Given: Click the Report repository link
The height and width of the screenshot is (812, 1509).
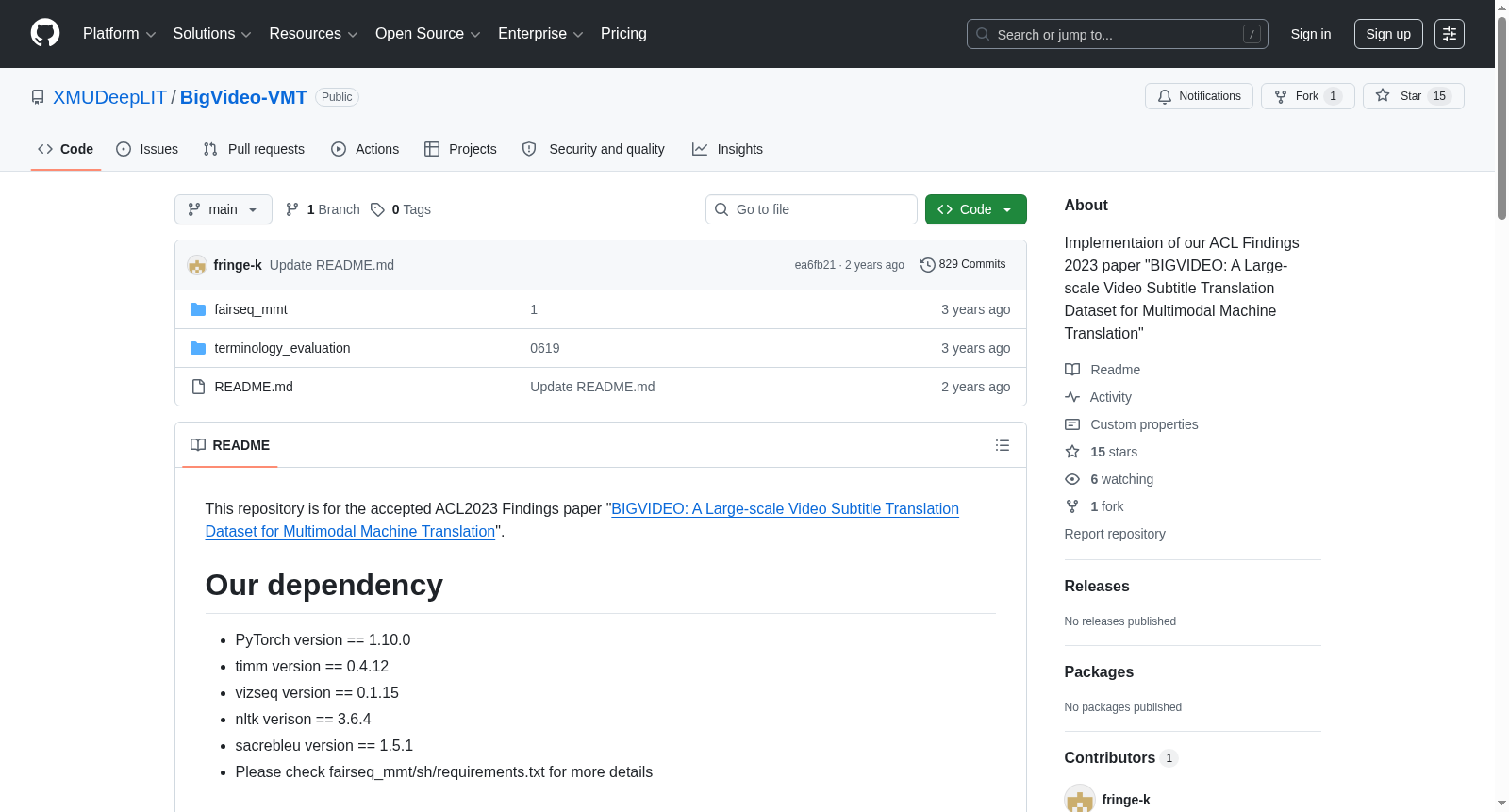Looking at the screenshot, I should tap(1115, 534).
